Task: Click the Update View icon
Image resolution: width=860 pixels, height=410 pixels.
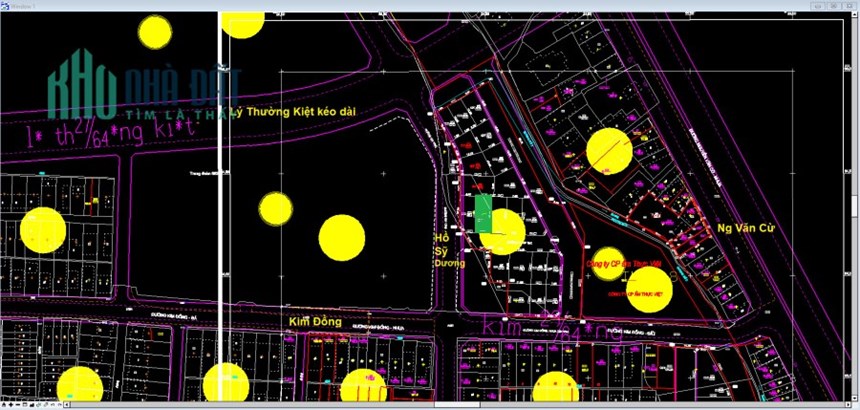Action: click(4, 405)
